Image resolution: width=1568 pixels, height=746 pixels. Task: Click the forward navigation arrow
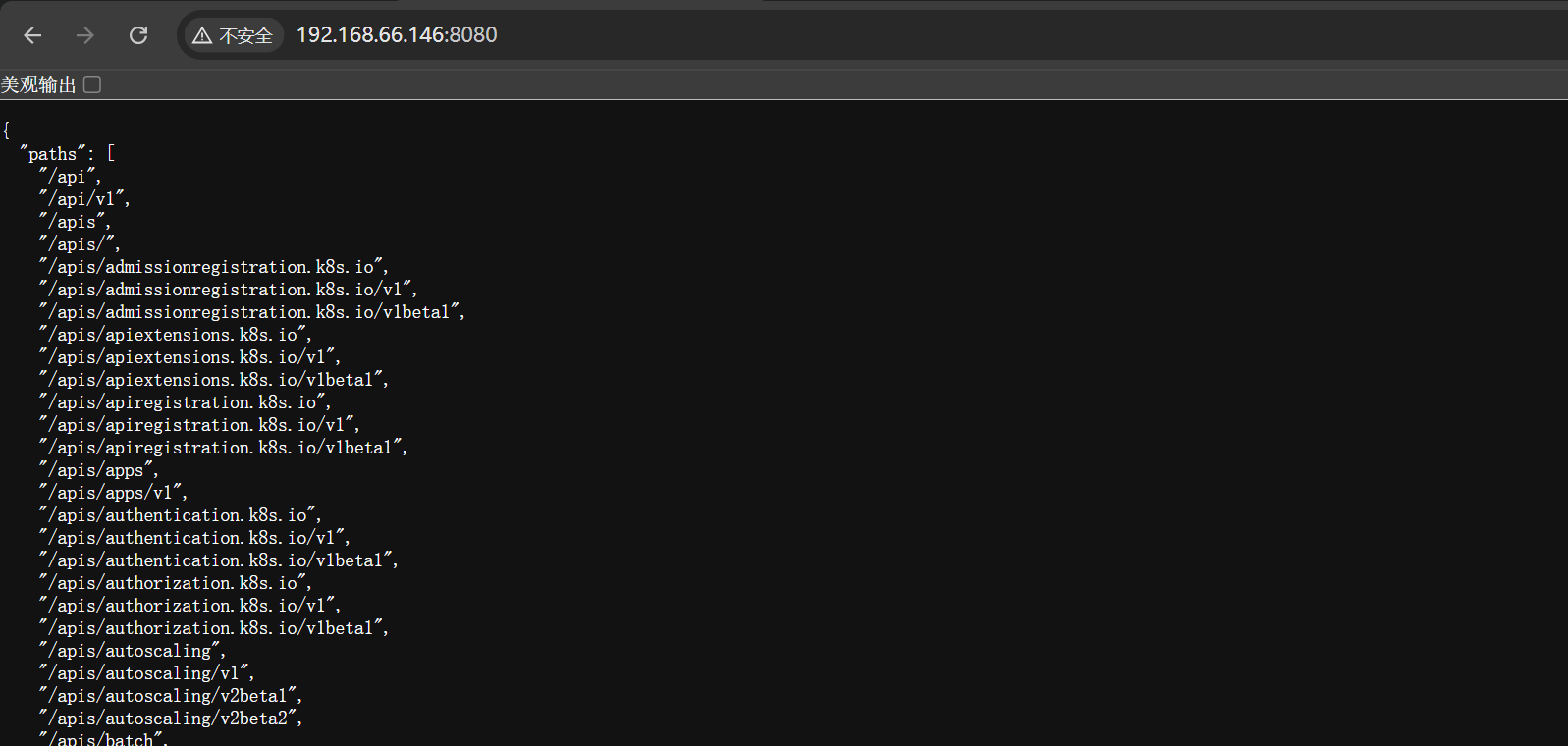85,35
